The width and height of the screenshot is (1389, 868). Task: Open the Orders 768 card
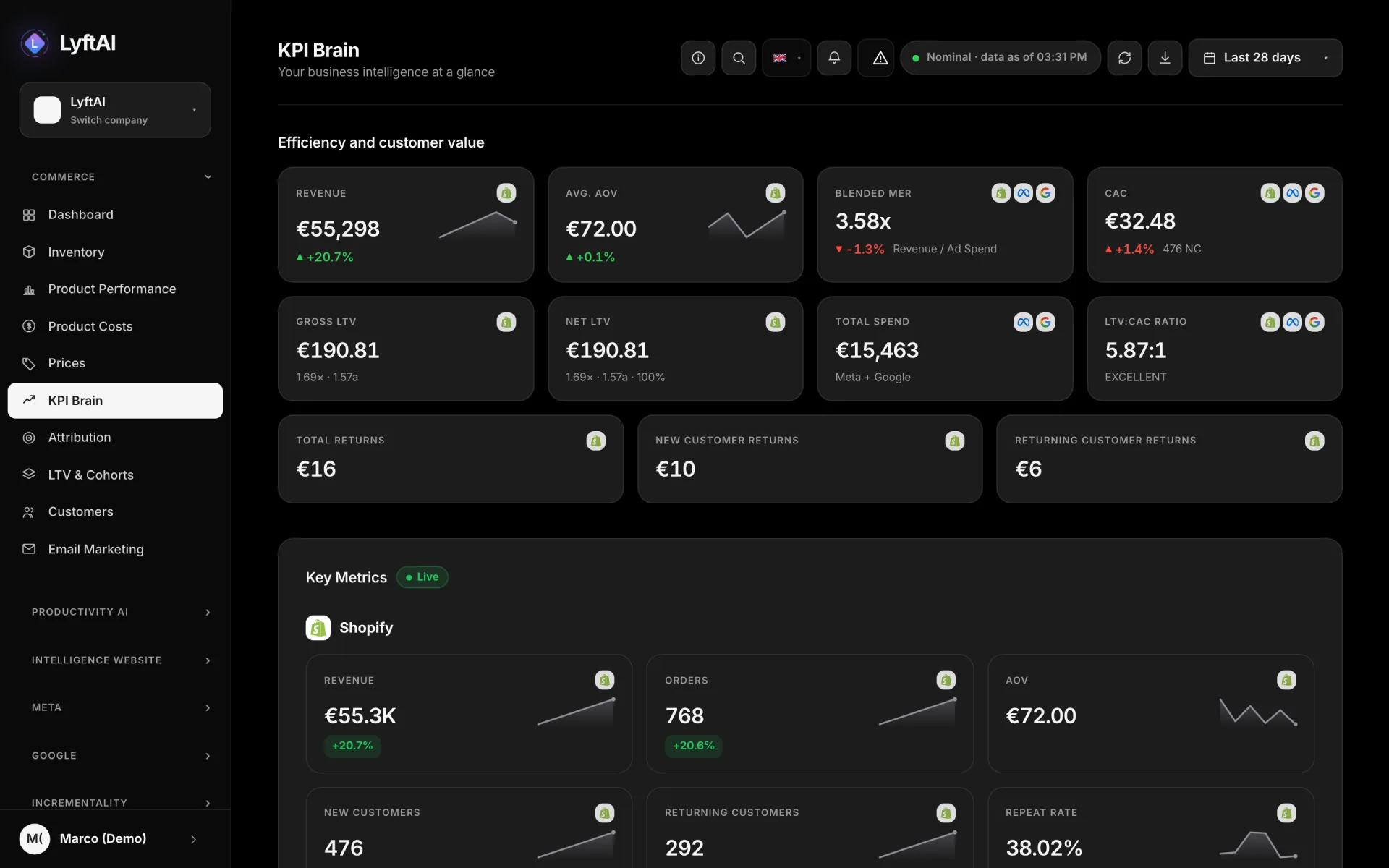[810, 714]
